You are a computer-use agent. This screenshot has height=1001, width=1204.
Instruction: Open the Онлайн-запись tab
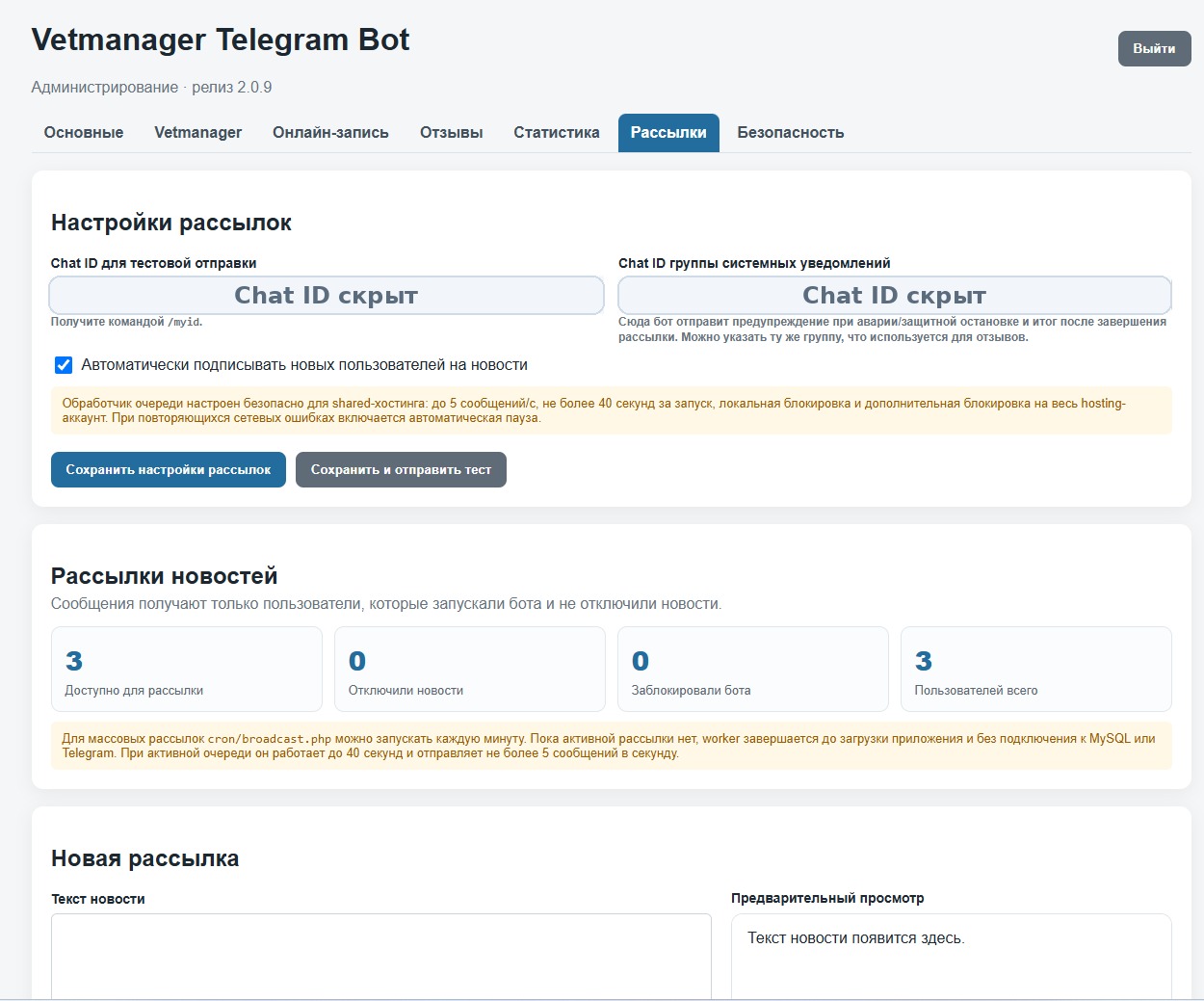330,133
